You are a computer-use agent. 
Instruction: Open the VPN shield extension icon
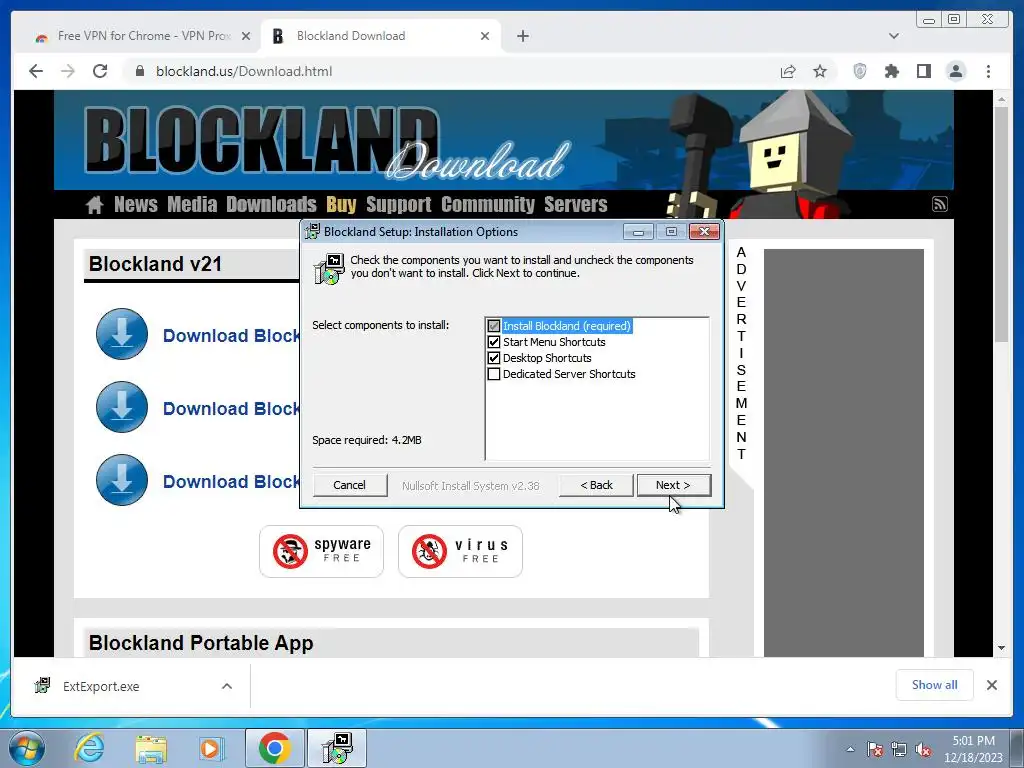click(x=860, y=71)
